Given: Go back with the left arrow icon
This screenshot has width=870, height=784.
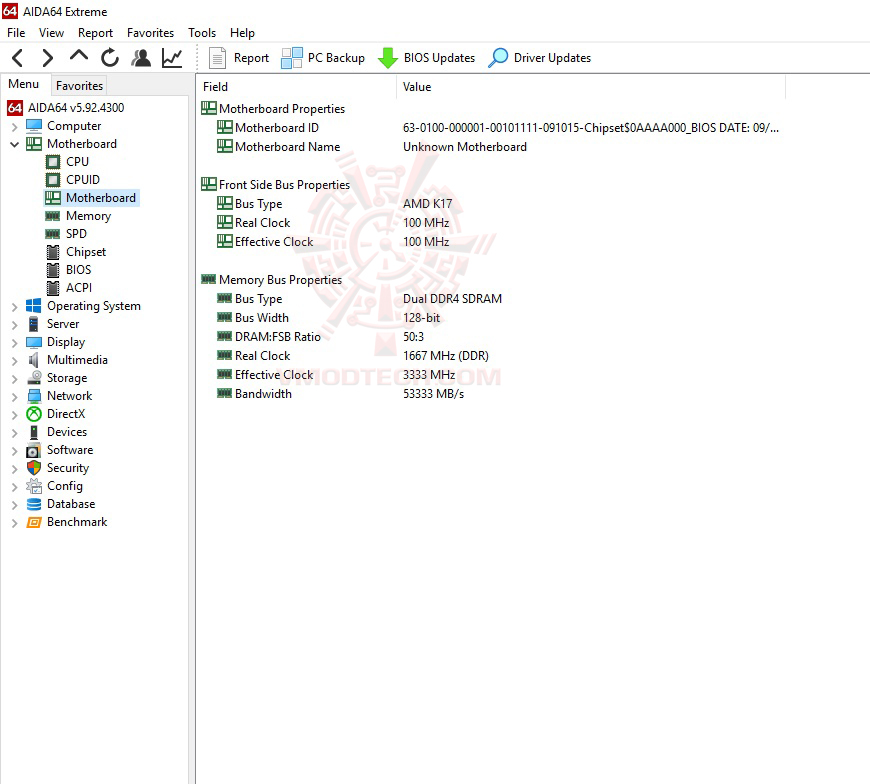Looking at the screenshot, I should click(x=18, y=58).
